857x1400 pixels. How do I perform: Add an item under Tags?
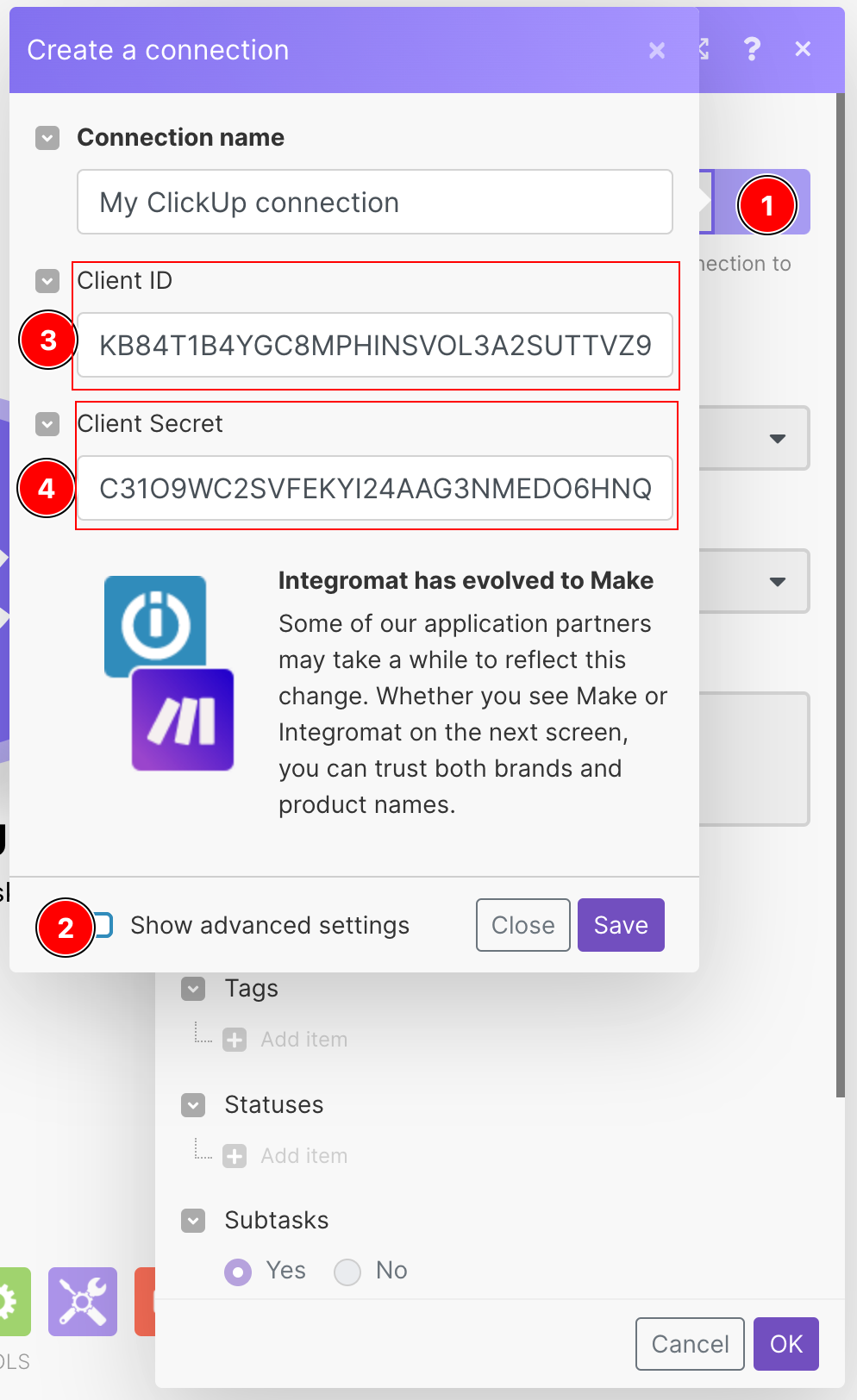pos(285,1040)
